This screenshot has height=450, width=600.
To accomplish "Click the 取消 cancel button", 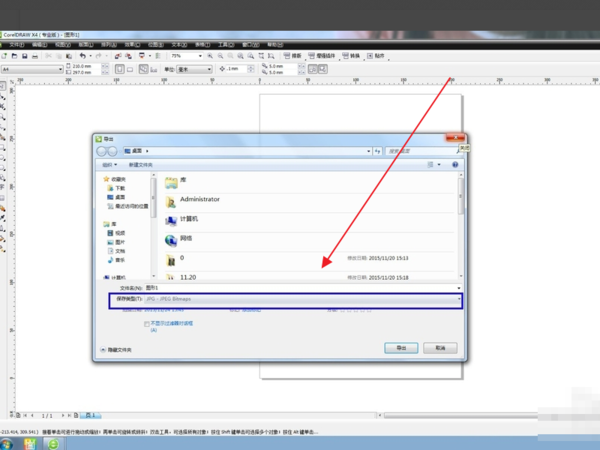I will pyautogui.click(x=440, y=348).
